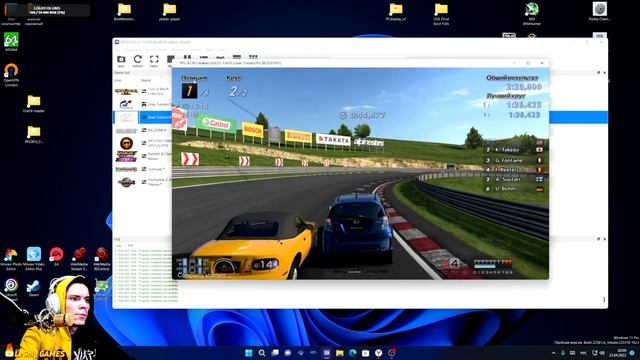Viewport: 640px width, 360px height.
Task: Click the log panel scrollbar handle
Action: (x=604, y=300)
